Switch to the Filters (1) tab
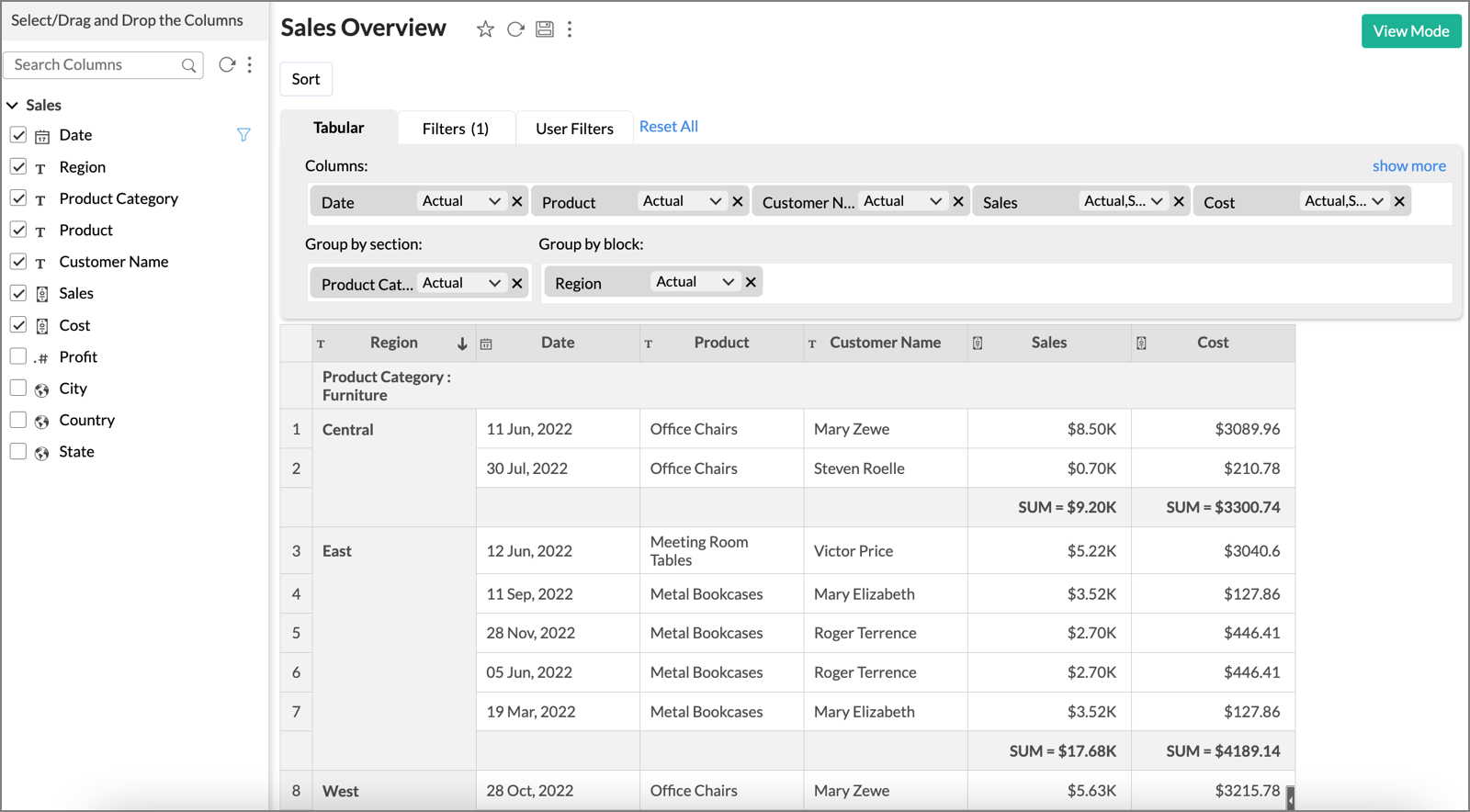 point(455,129)
